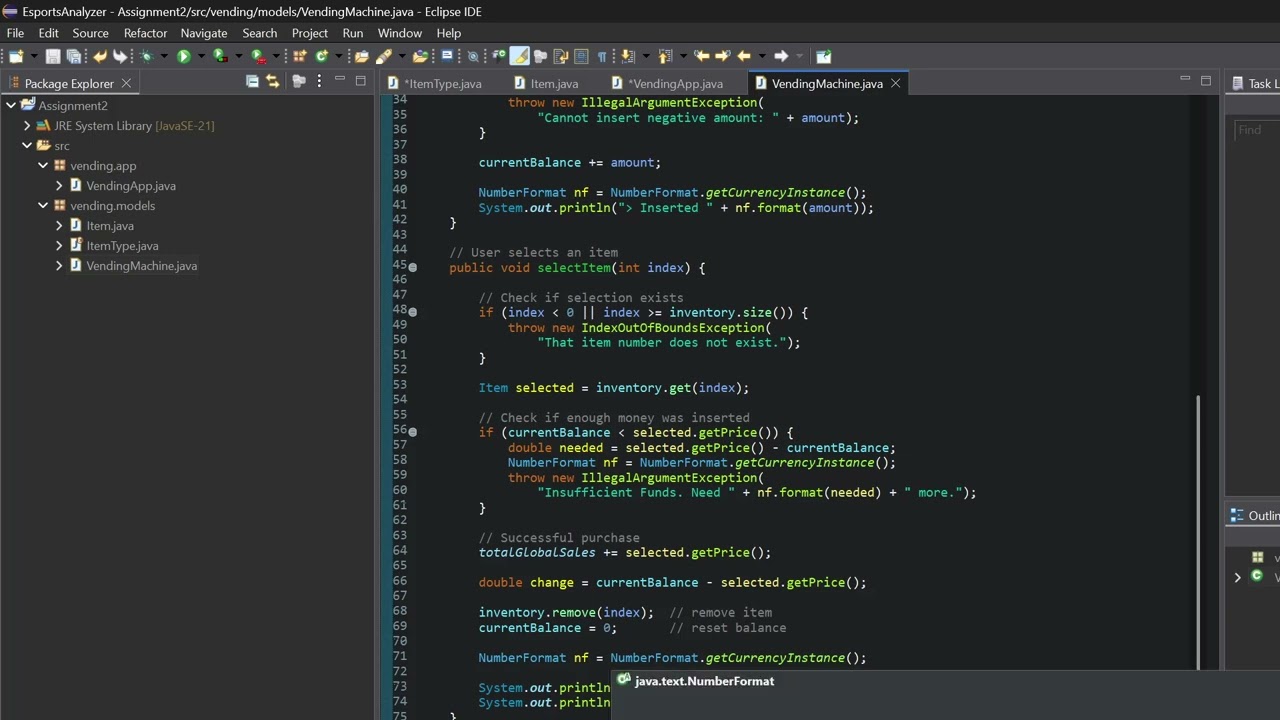Expand JRE System Library node
The width and height of the screenshot is (1280, 720).
27,125
